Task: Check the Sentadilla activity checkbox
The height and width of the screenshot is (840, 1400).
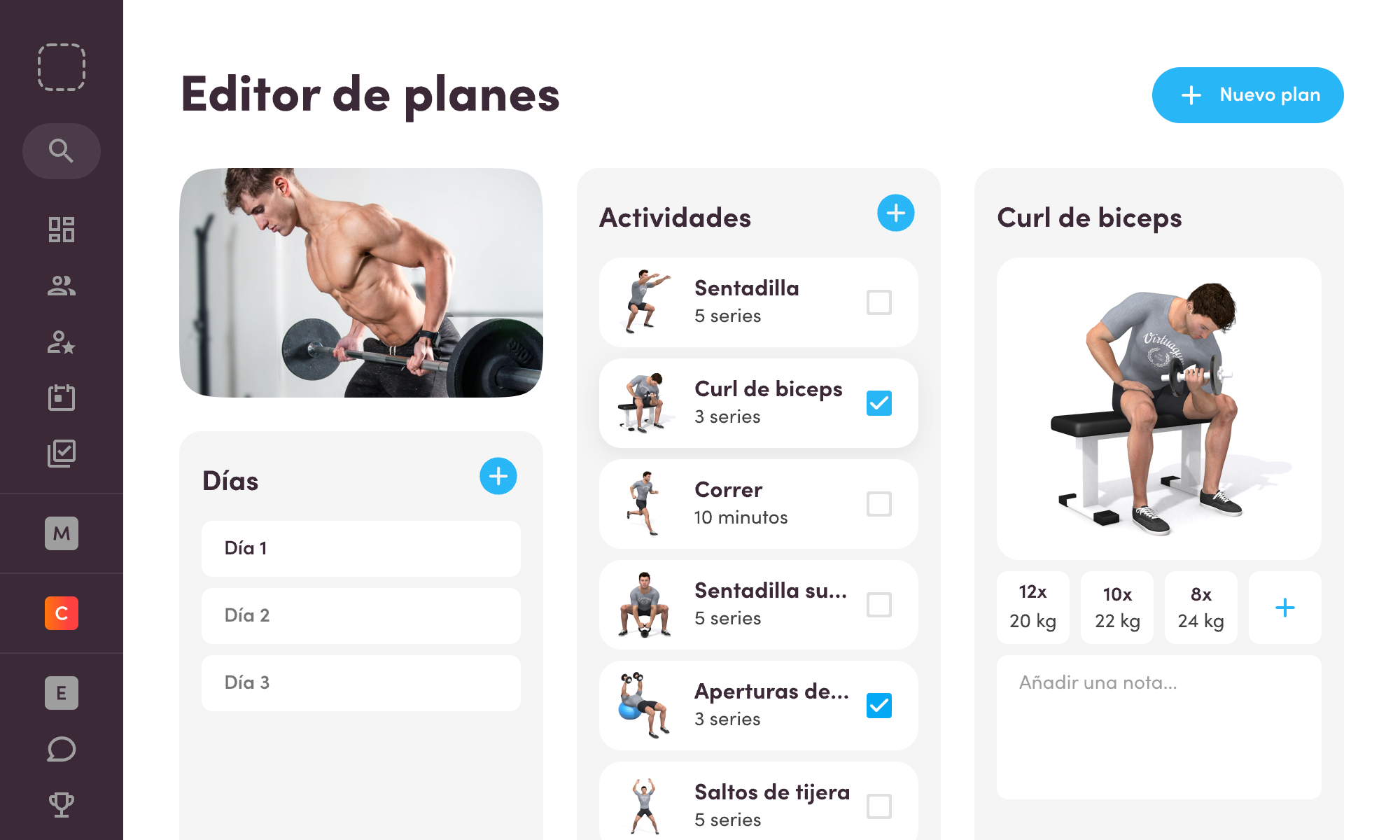Action: point(878,302)
